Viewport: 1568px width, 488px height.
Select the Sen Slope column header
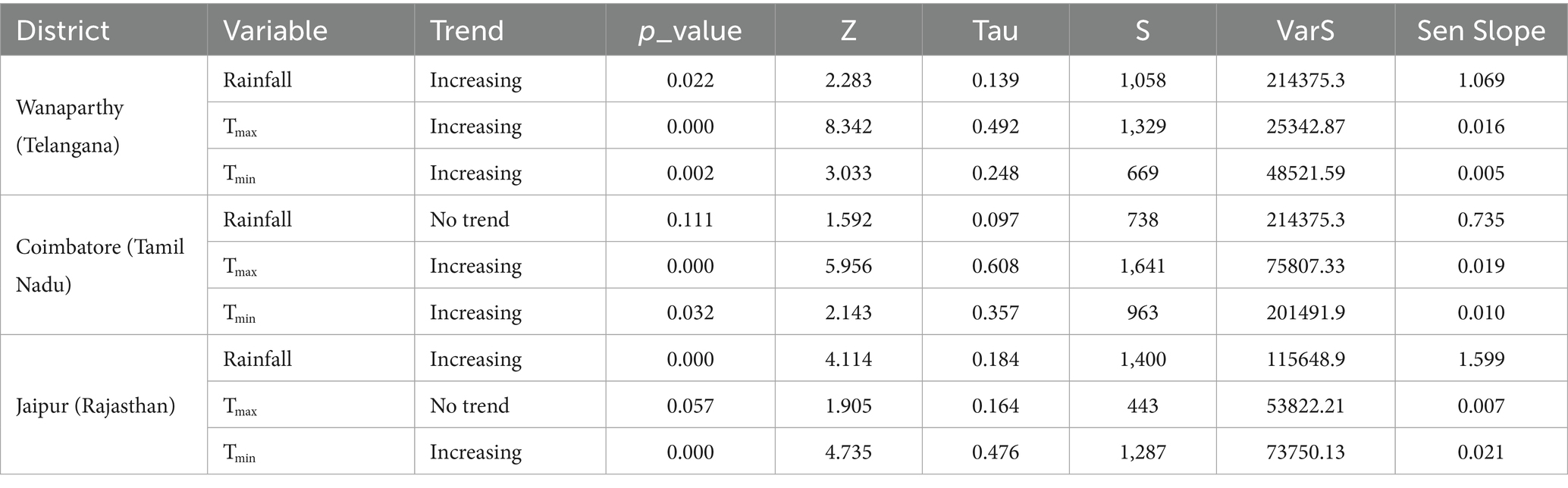(x=1481, y=30)
